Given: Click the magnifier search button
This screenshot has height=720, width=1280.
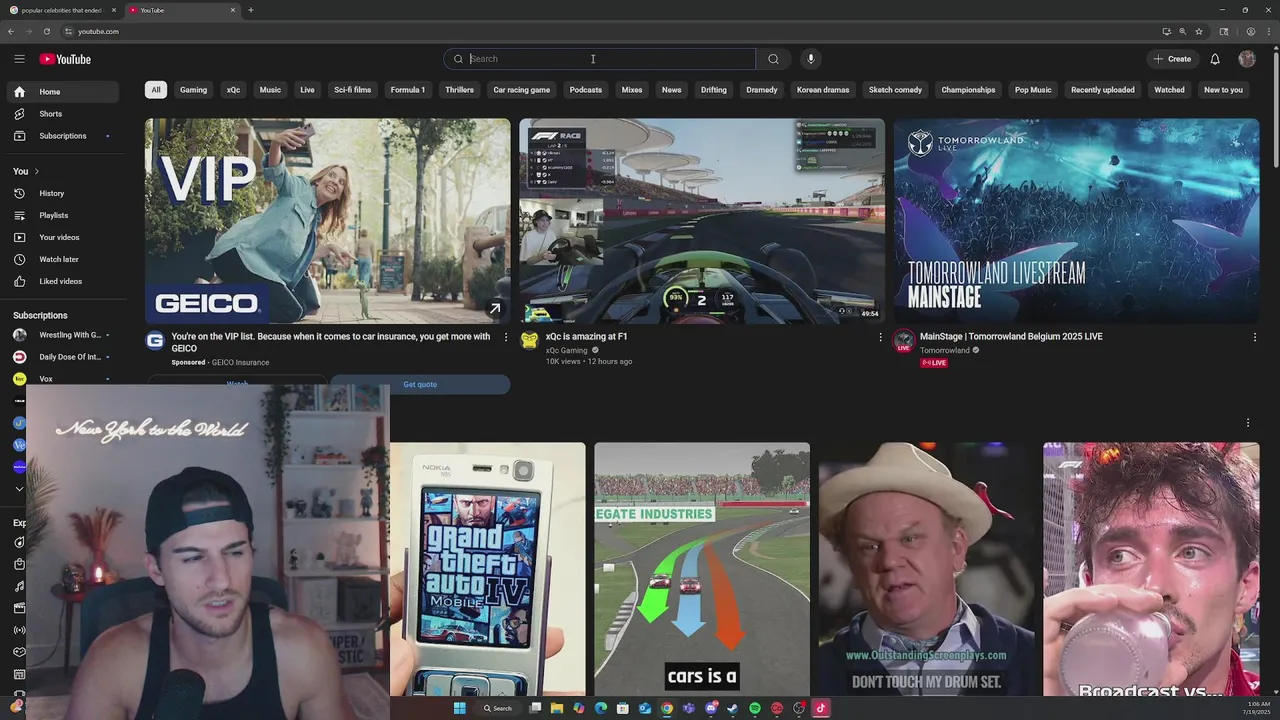Looking at the screenshot, I should 773,59.
